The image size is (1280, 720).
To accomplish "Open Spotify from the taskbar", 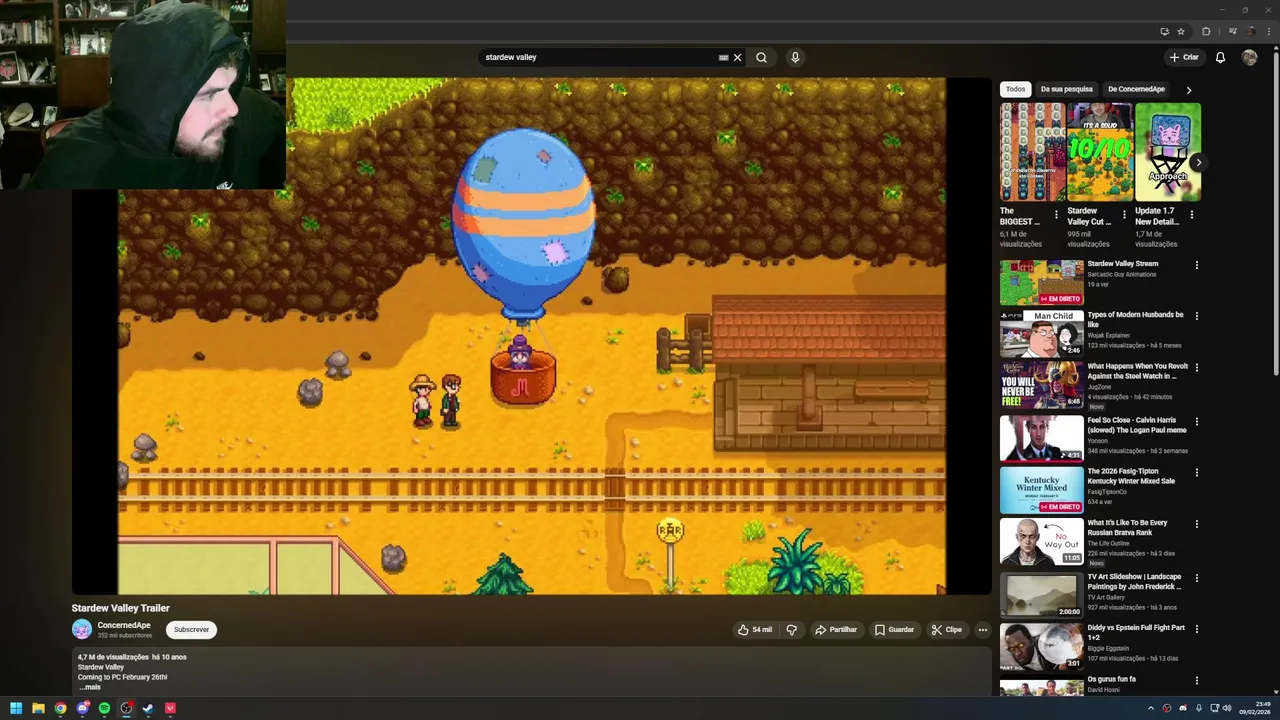I will tap(104, 708).
